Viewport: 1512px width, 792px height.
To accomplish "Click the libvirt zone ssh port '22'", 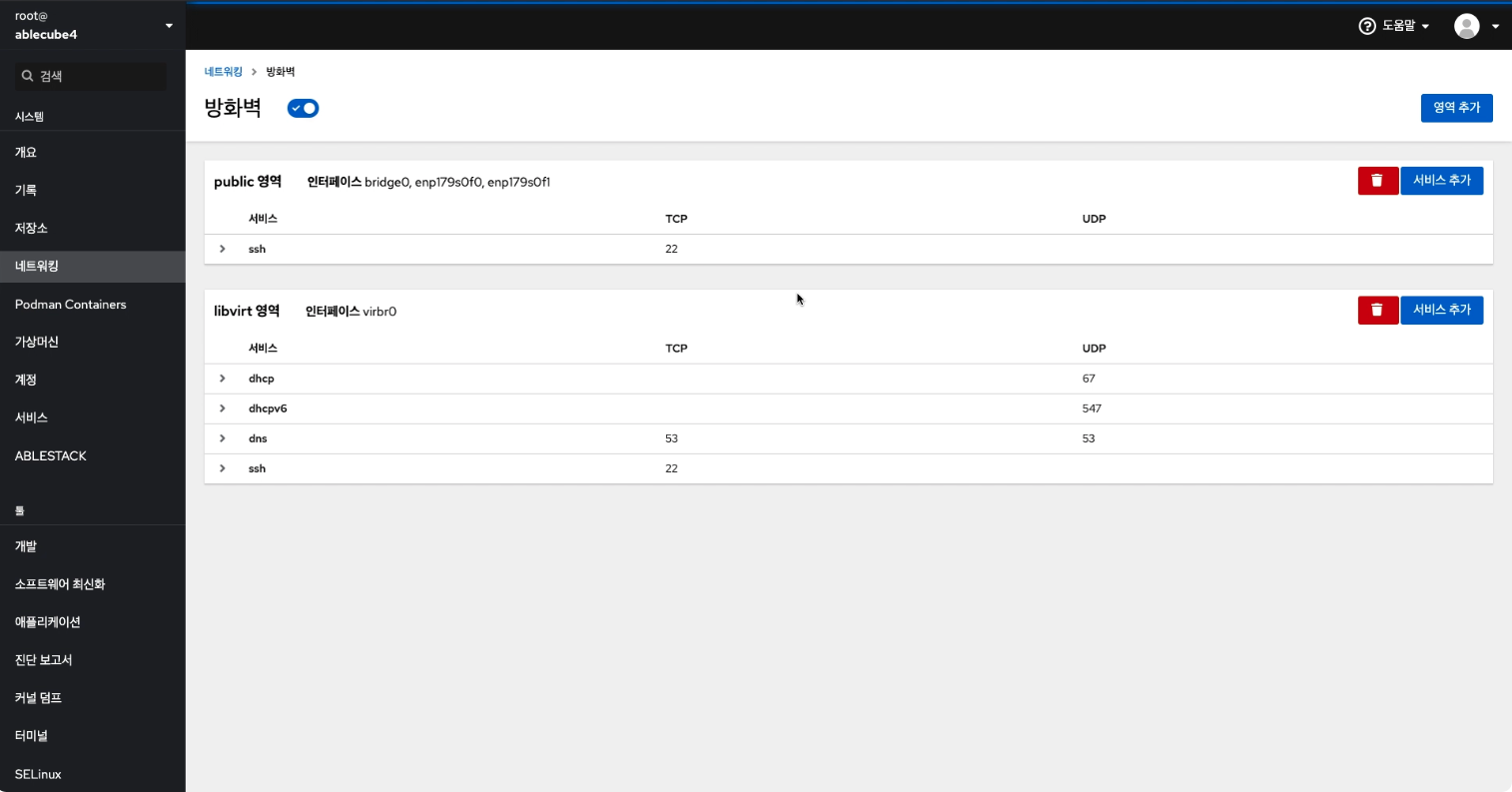I will (671, 468).
